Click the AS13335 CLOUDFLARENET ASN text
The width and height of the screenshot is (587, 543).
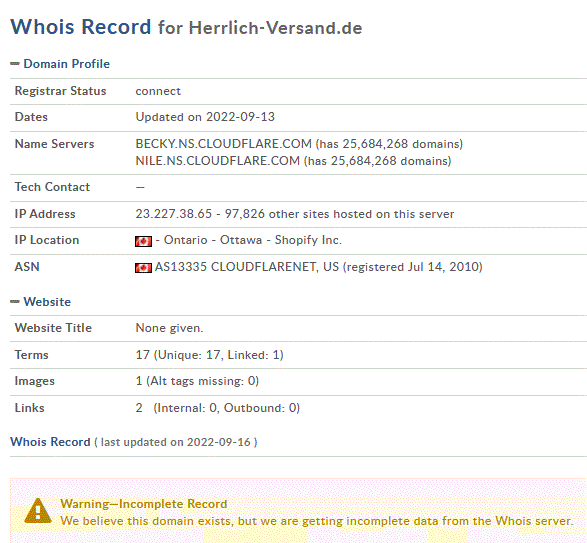[247, 267]
